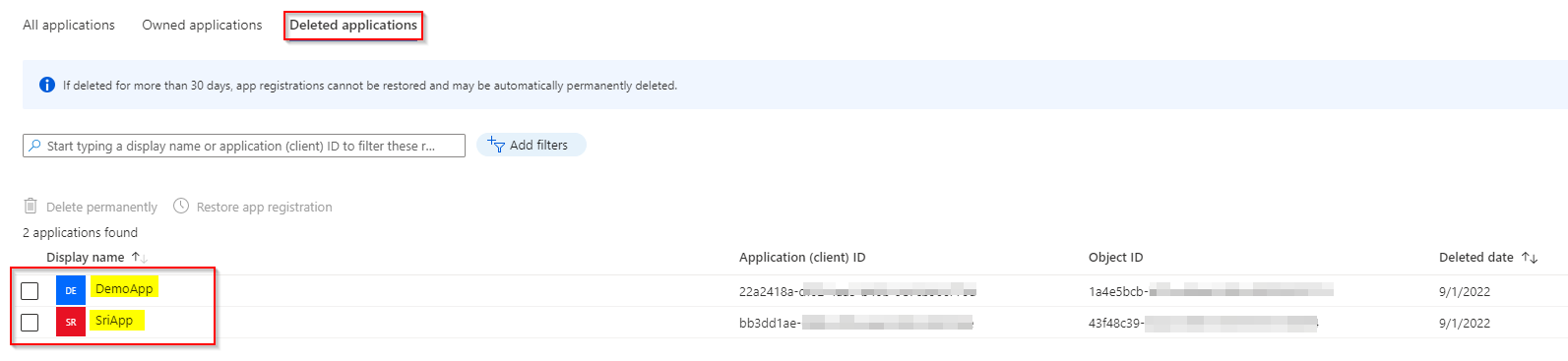1568x361 pixels.
Task: Click the Delete permanently button
Action: point(91,207)
